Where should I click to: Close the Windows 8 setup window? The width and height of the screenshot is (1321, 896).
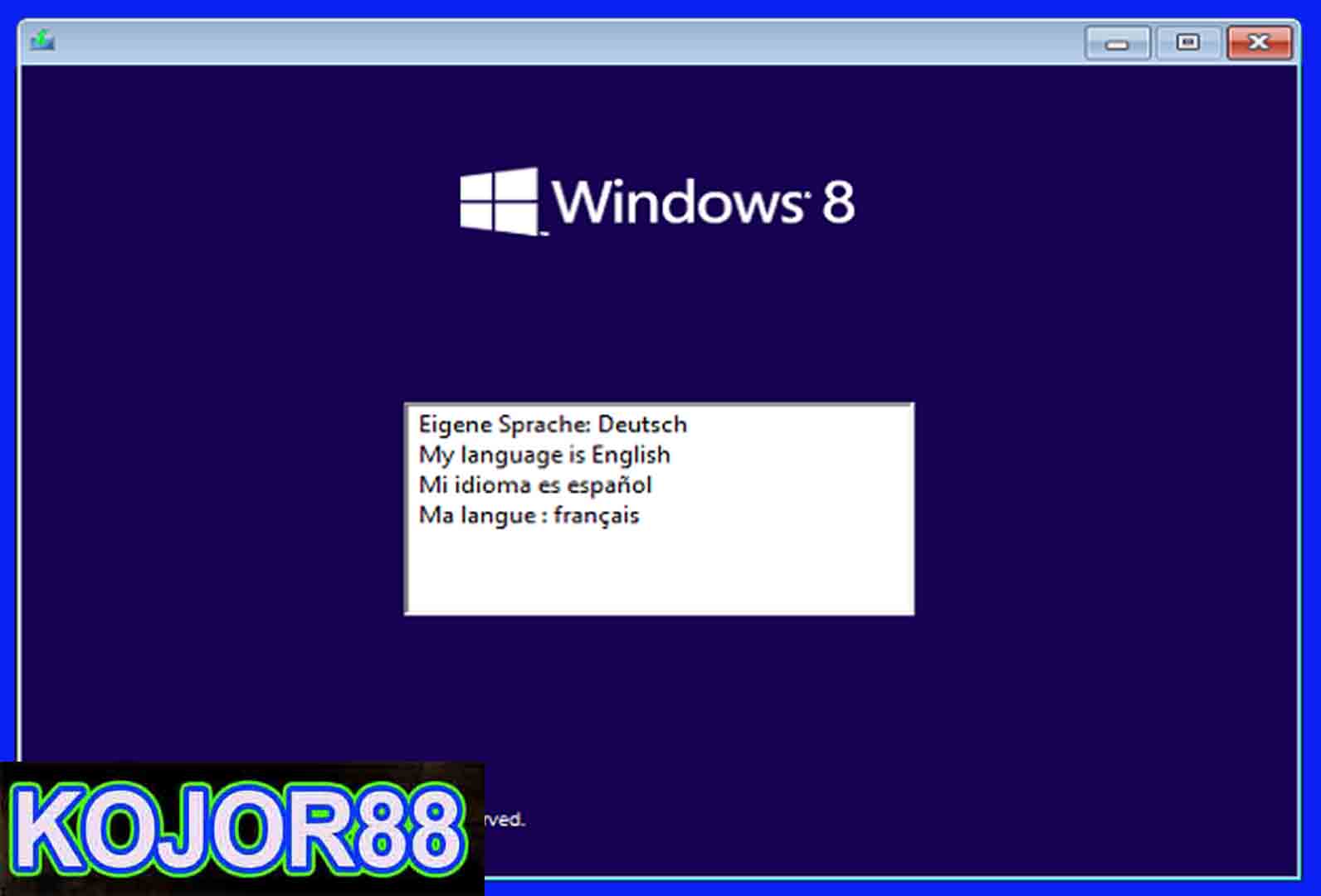coord(1259,42)
